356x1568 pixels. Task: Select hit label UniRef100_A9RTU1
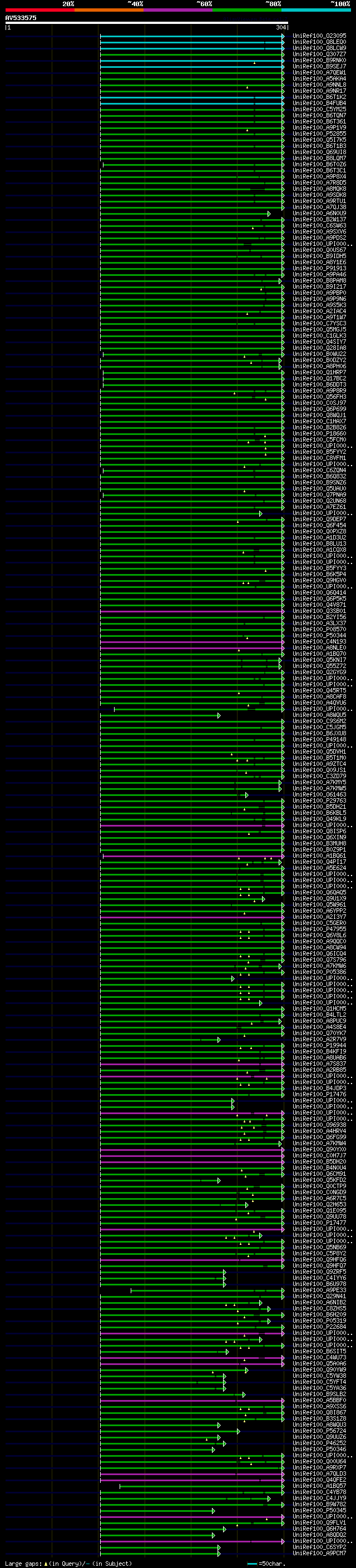319,201
